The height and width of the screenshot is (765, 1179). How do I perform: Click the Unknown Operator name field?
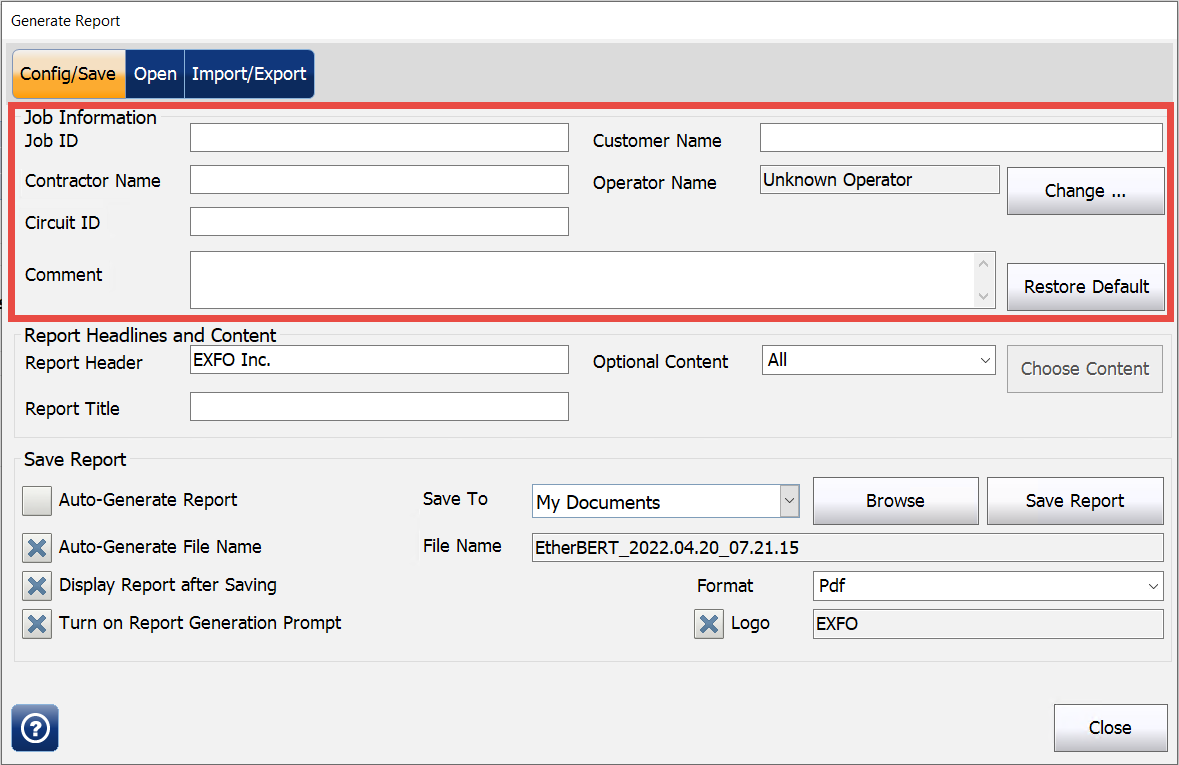879,180
